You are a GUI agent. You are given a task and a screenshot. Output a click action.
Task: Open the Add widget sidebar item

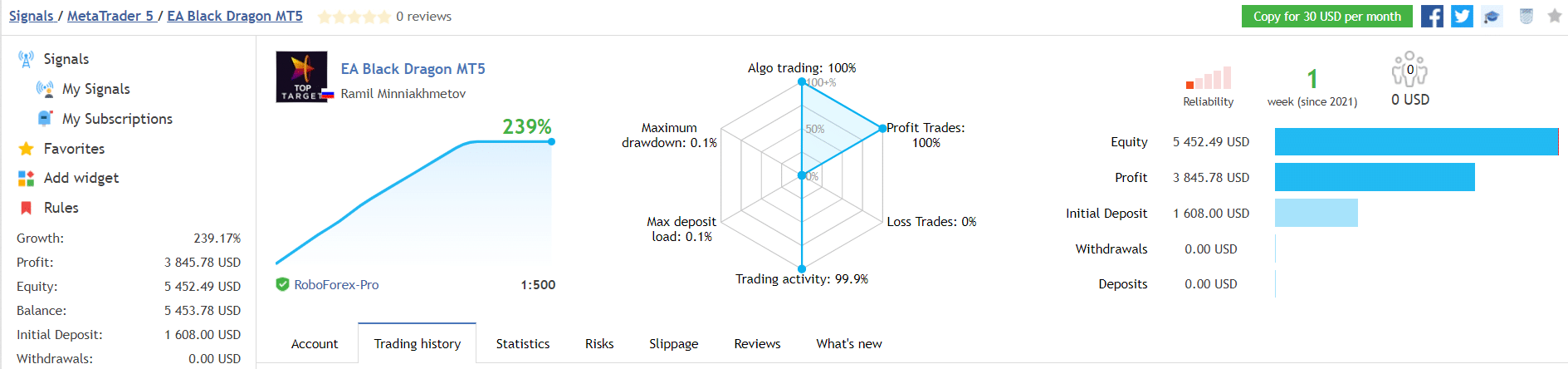81,178
